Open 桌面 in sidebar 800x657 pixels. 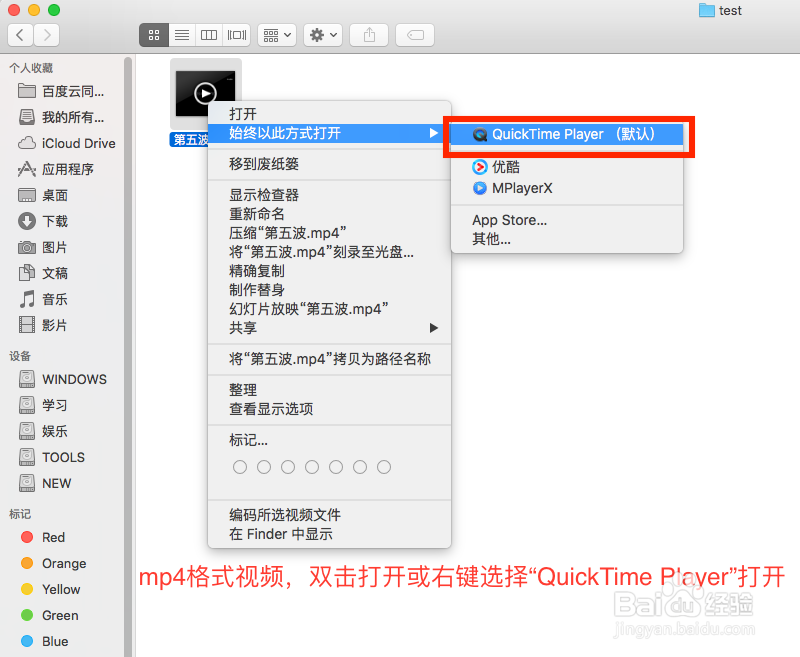[43, 195]
